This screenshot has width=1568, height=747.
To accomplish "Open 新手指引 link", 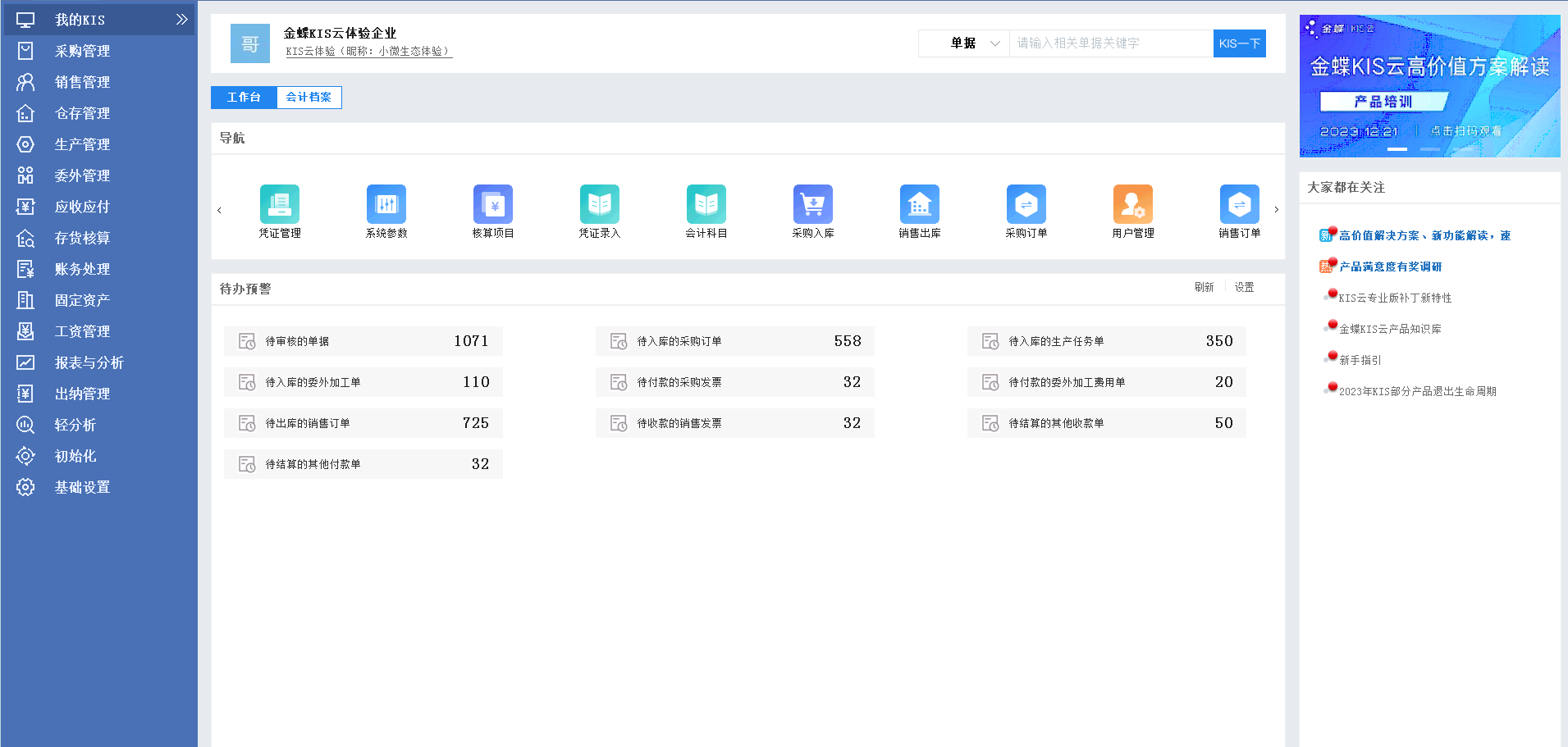I will [1360, 361].
